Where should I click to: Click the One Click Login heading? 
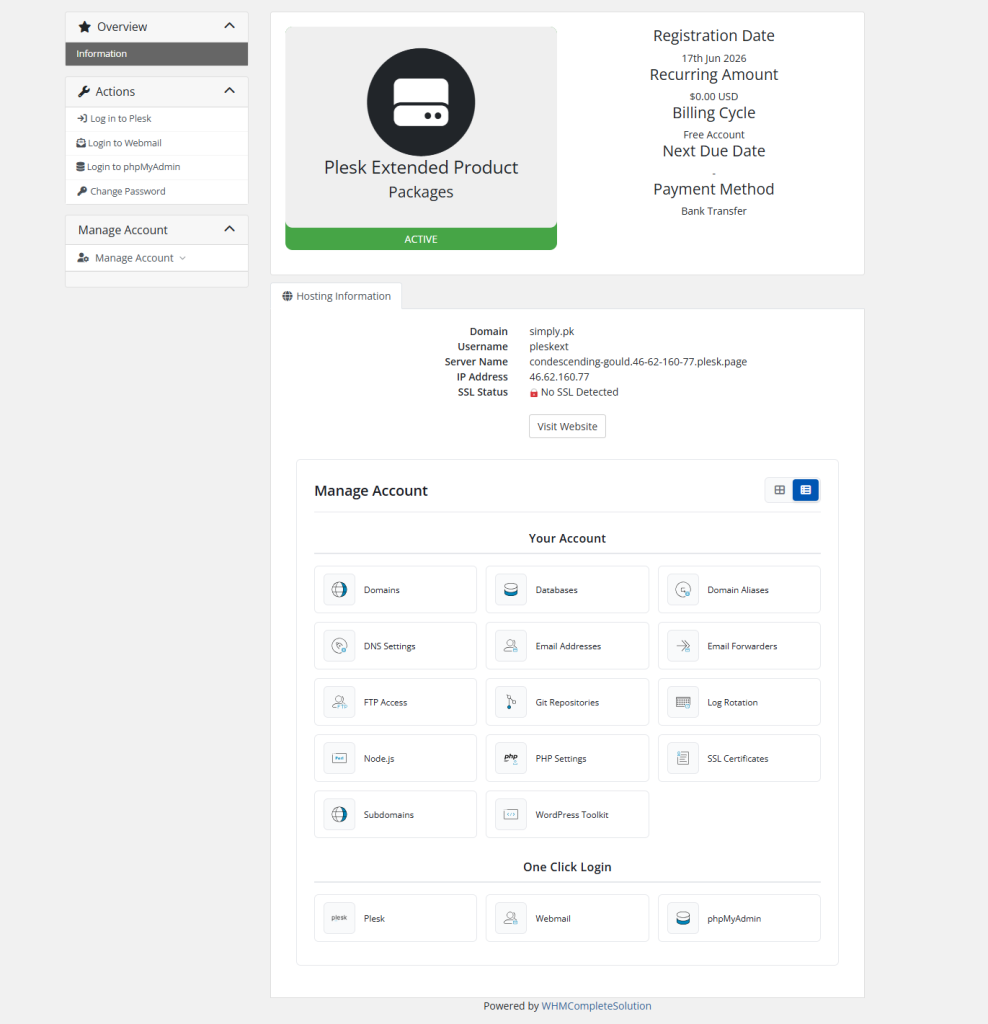pyautogui.click(x=567, y=867)
